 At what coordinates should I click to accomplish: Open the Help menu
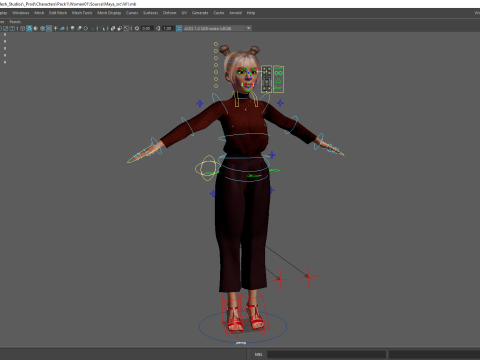click(251, 13)
